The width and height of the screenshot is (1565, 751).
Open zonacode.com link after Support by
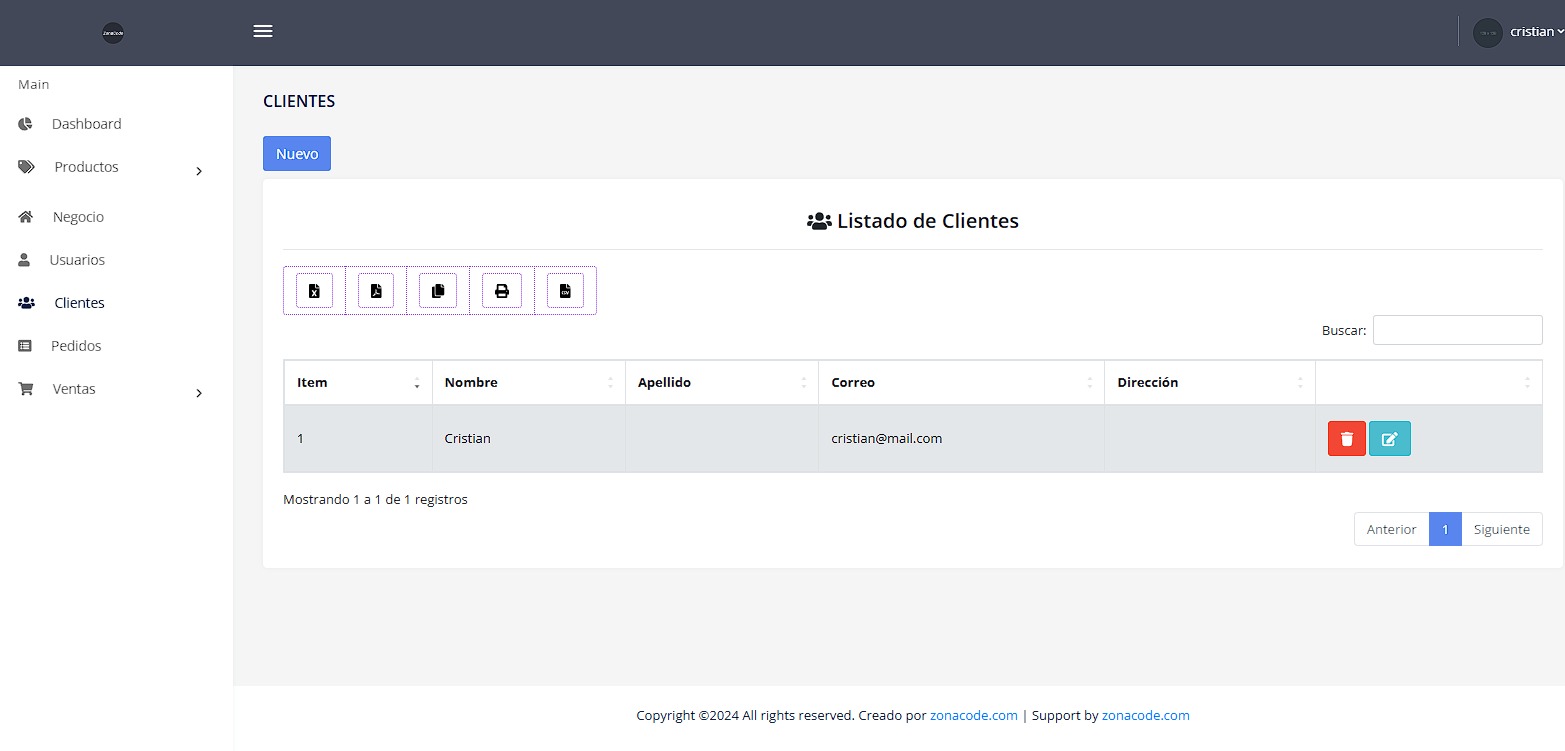(x=1146, y=715)
